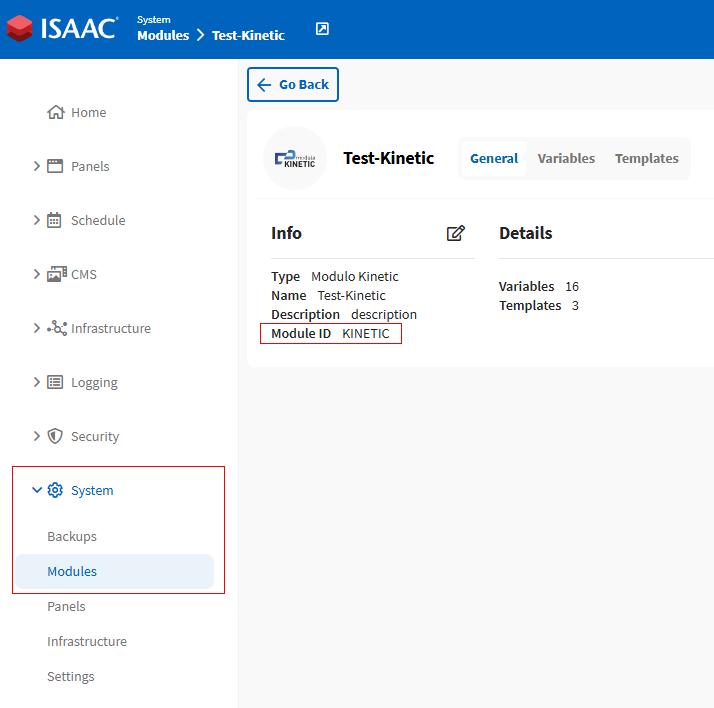This screenshot has height=708, width=714.
Task: Click the Security sidebar label
Action: tap(95, 436)
